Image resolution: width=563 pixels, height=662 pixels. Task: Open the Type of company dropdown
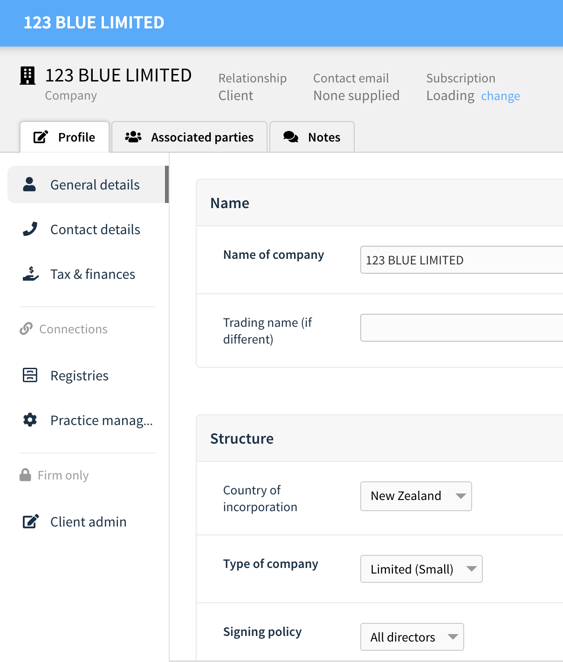click(421, 569)
